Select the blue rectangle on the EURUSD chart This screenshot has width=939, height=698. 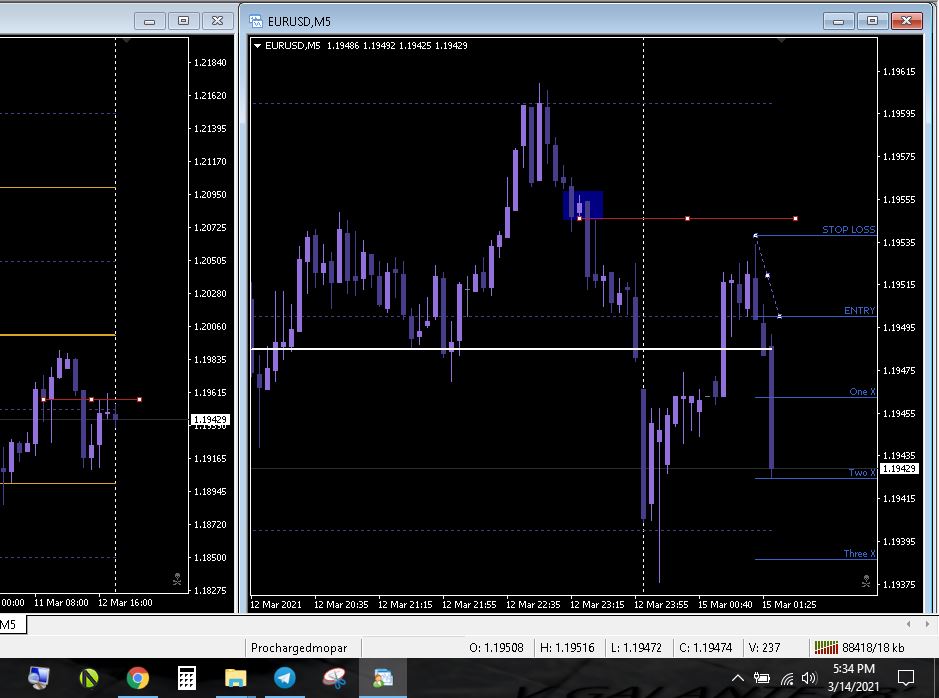tap(583, 205)
